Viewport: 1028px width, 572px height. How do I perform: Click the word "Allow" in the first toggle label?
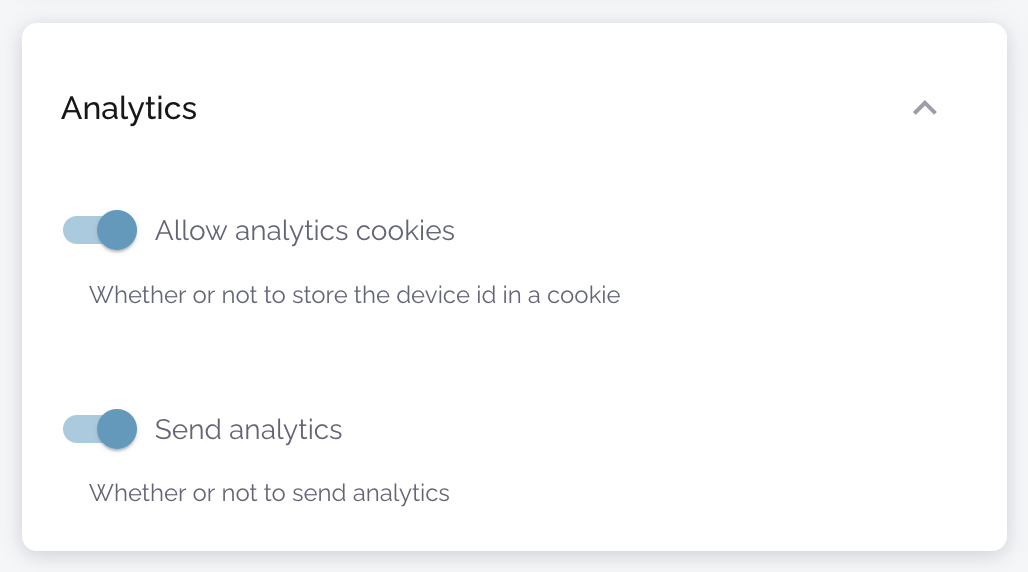tap(191, 231)
